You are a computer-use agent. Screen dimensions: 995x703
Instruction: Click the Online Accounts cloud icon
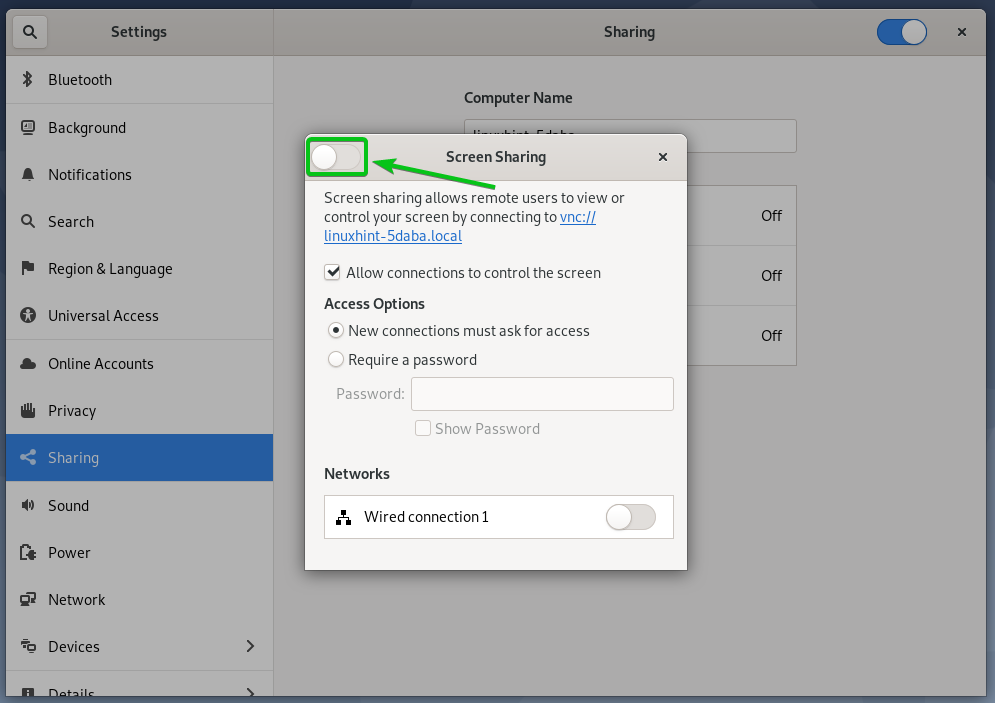click(28, 364)
